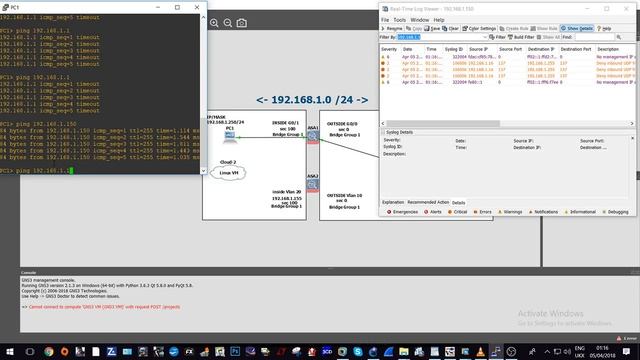Open the Windows notification center
This screenshot has width=640, height=360.
[x=627, y=351]
